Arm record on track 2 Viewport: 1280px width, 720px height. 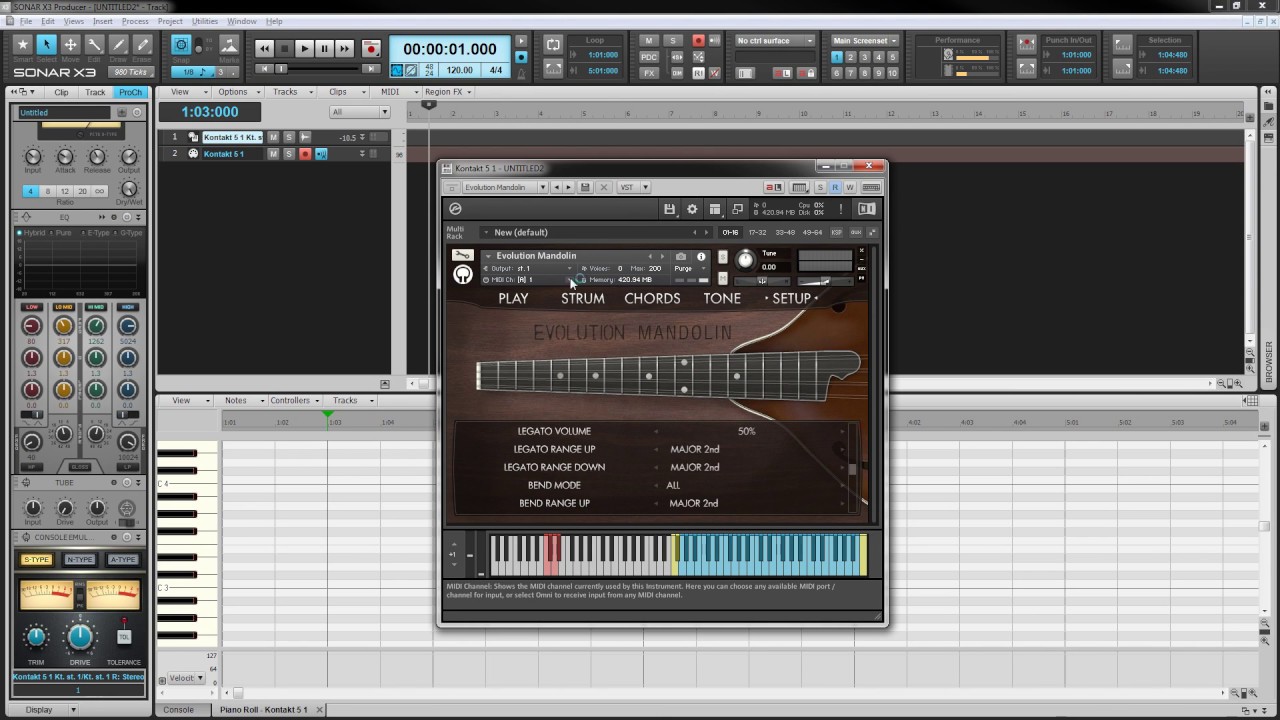305,154
